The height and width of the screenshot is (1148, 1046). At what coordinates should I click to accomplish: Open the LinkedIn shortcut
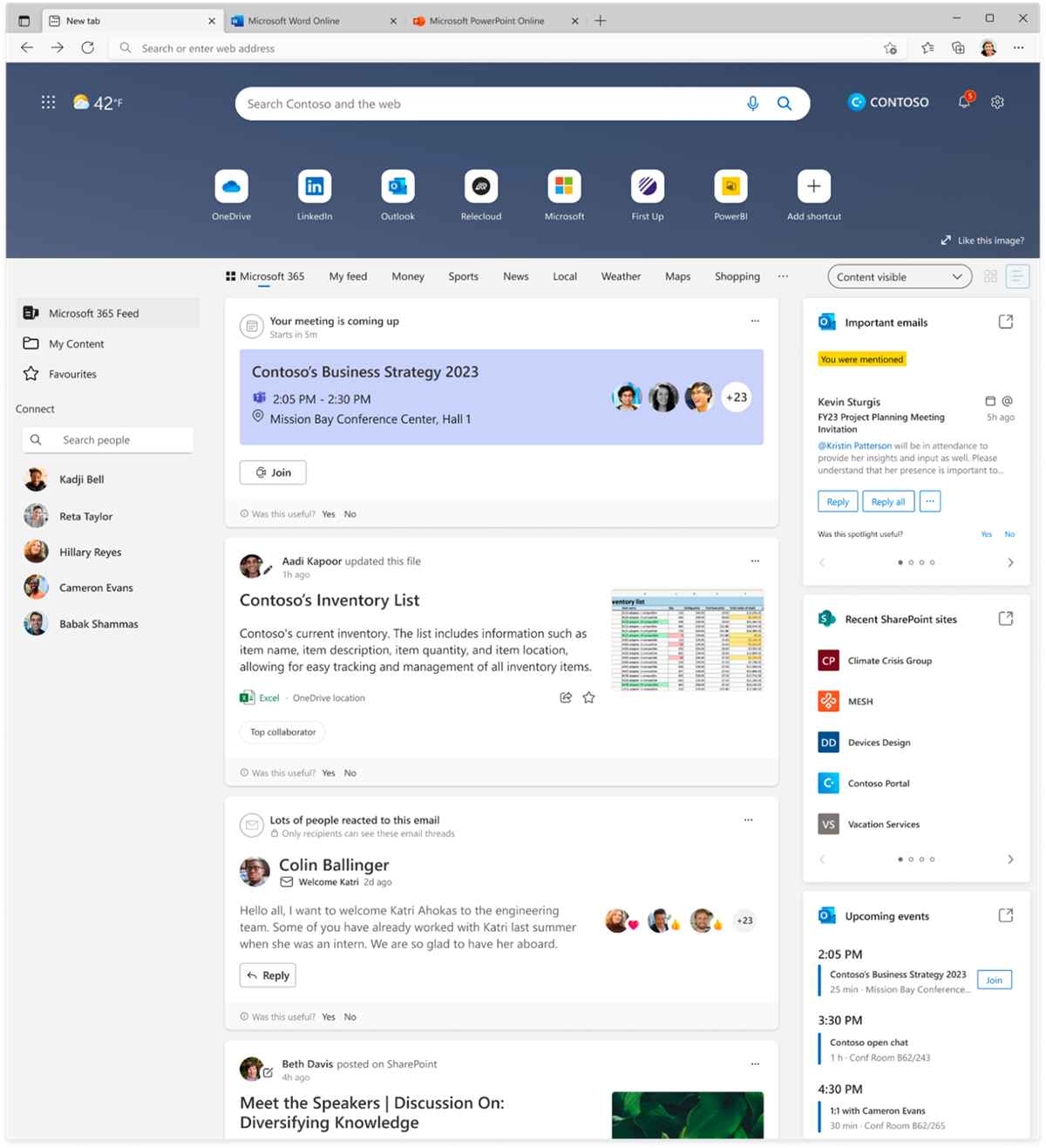click(x=314, y=187)
